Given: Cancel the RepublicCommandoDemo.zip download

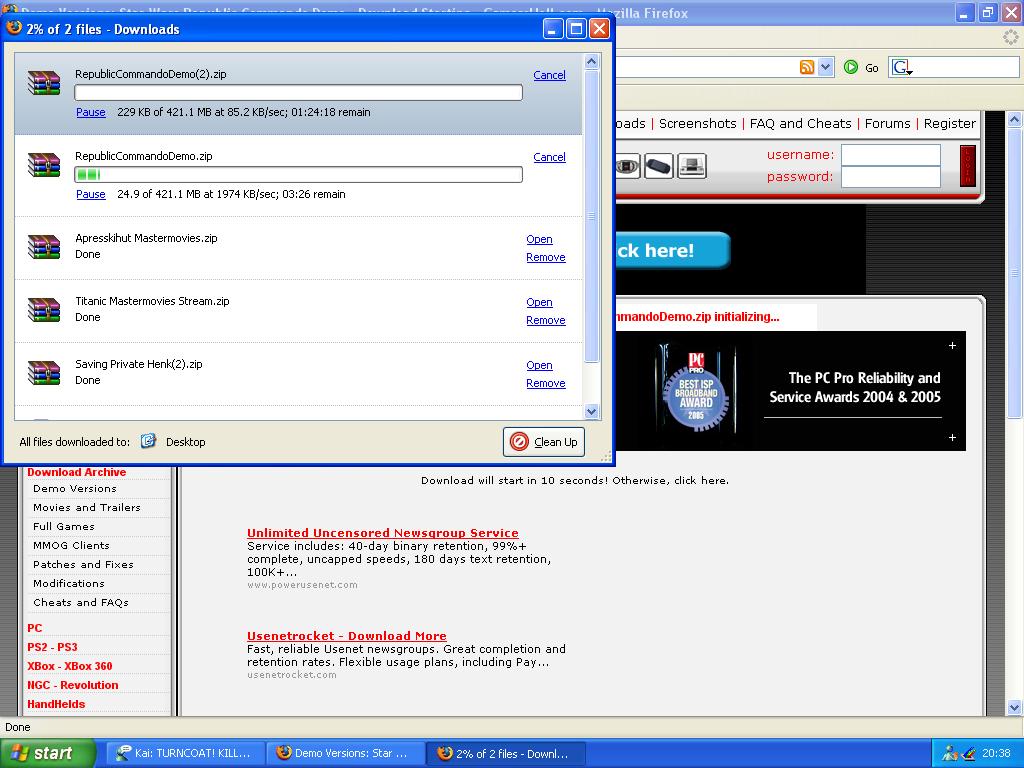Looking at the screenshot, I should coord(549,157).
